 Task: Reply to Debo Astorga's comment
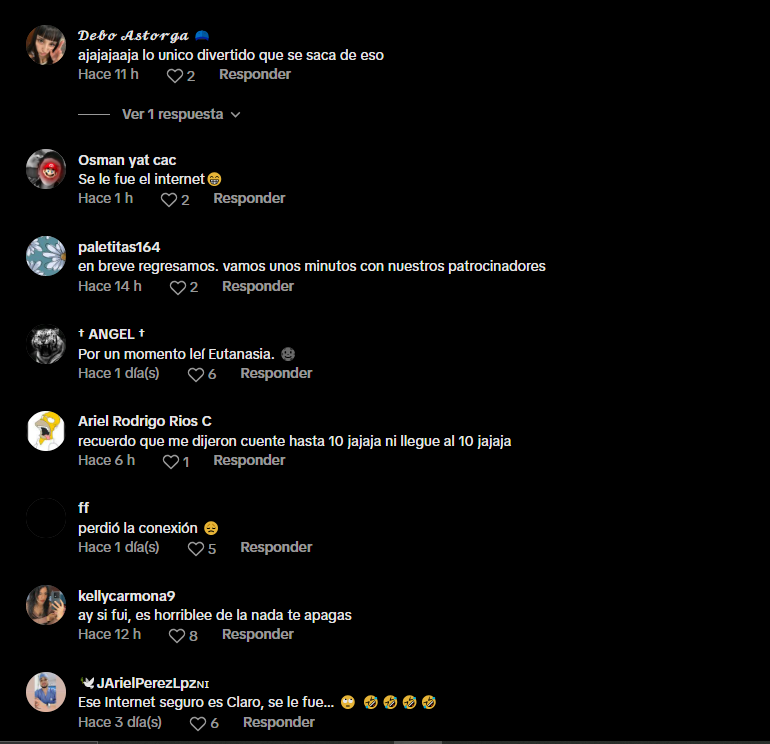tap(255, 74)
